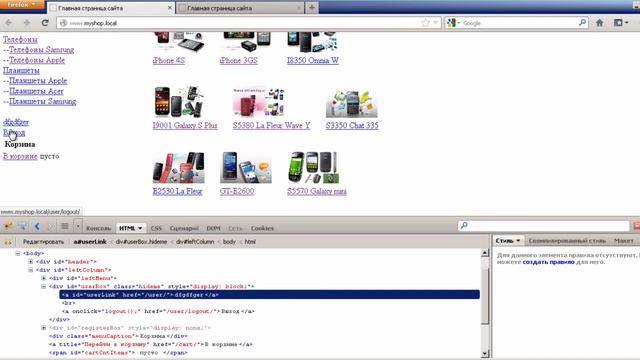Click Firebug panel forward arrow
This screenshot has width=640, height=360.
point(51,226)
